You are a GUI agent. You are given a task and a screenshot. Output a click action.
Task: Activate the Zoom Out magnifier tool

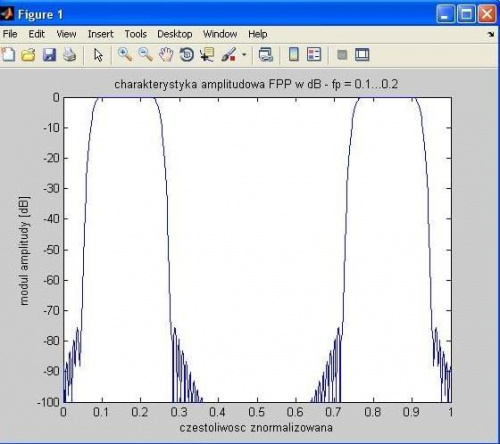145,55
